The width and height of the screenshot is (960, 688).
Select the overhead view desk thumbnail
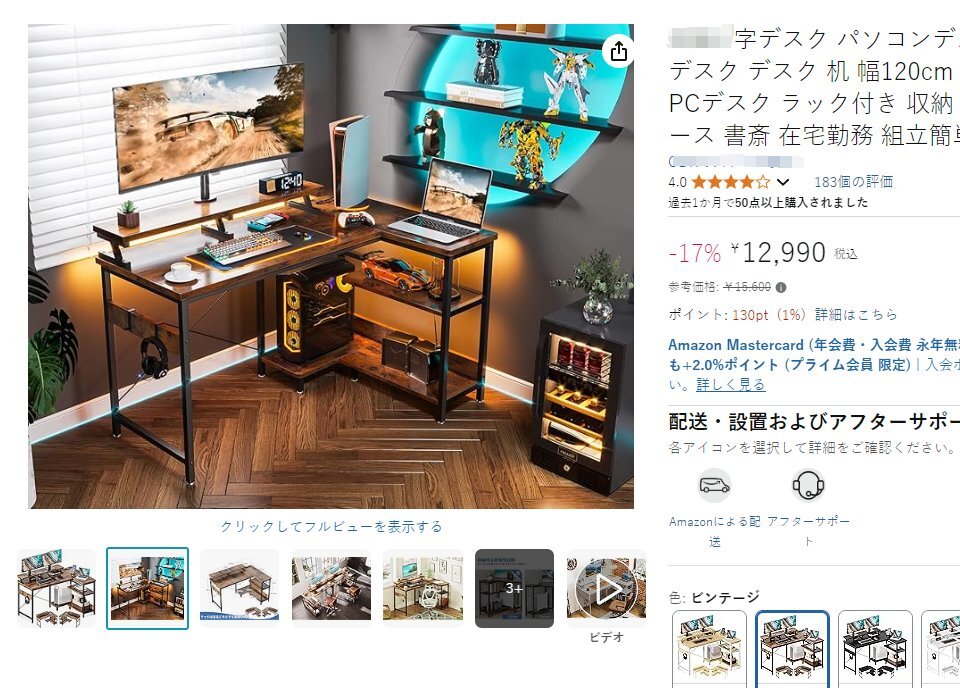331,588
